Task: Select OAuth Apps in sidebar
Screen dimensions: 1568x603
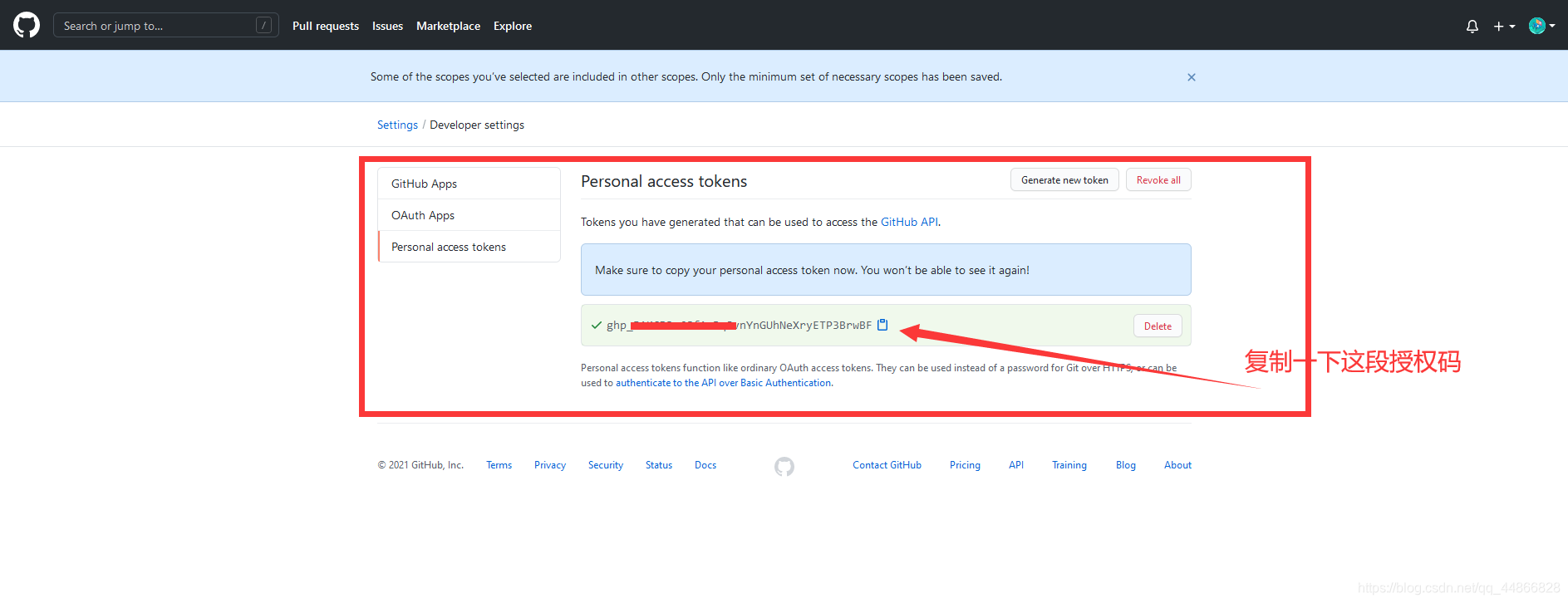Action: pyautogui.click(x=469, y=215)
